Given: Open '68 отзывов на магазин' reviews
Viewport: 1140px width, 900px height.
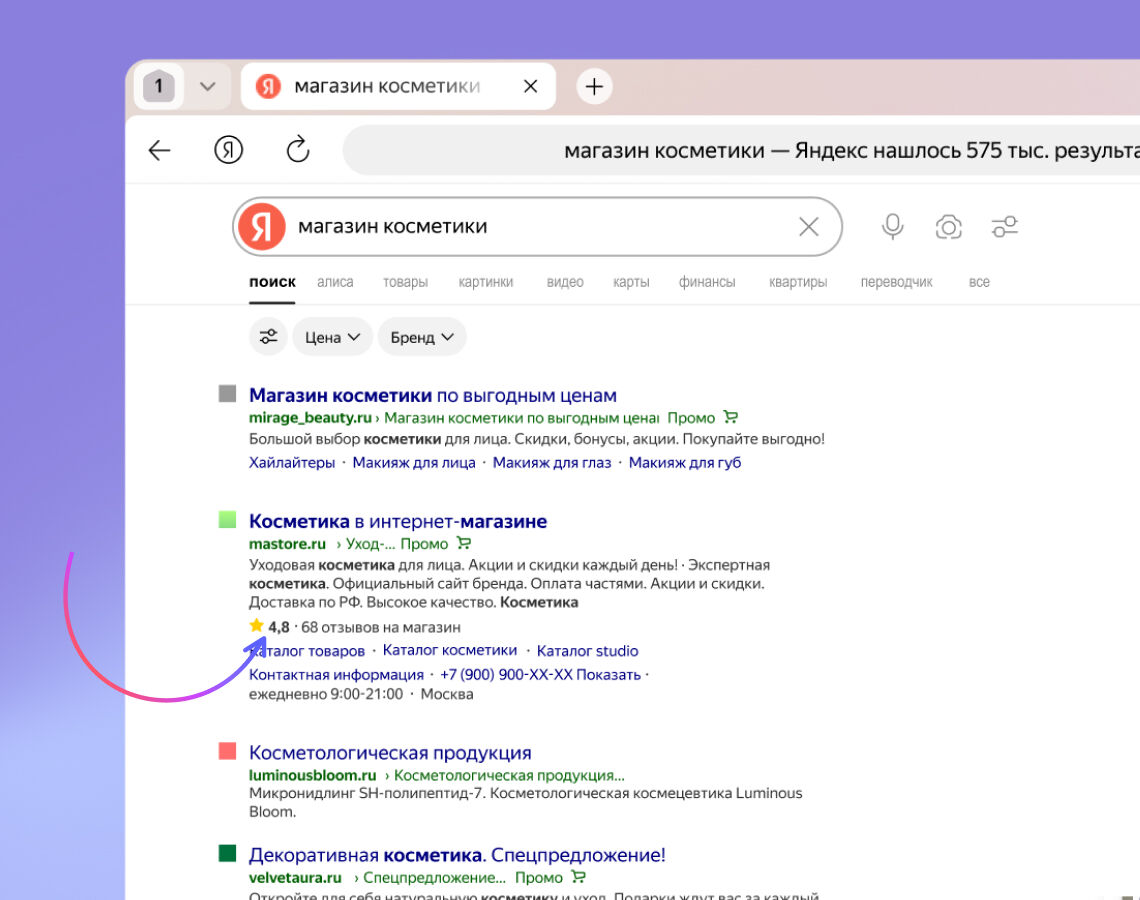Looking at the screenshot, I should pos(381,627).
